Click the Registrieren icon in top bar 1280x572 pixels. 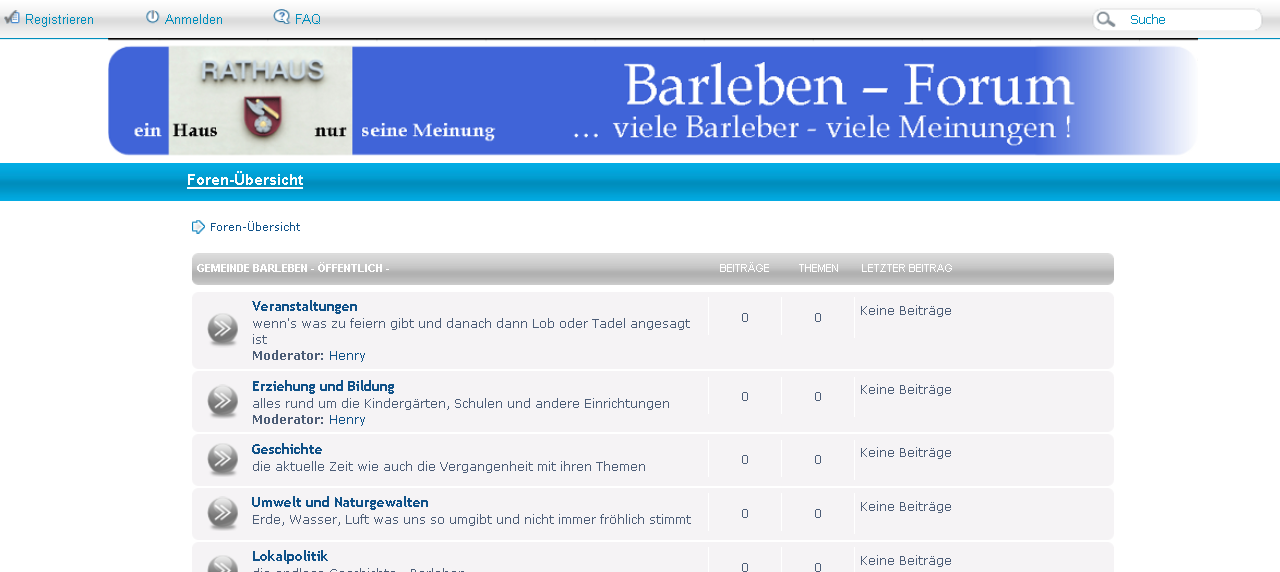12,18
